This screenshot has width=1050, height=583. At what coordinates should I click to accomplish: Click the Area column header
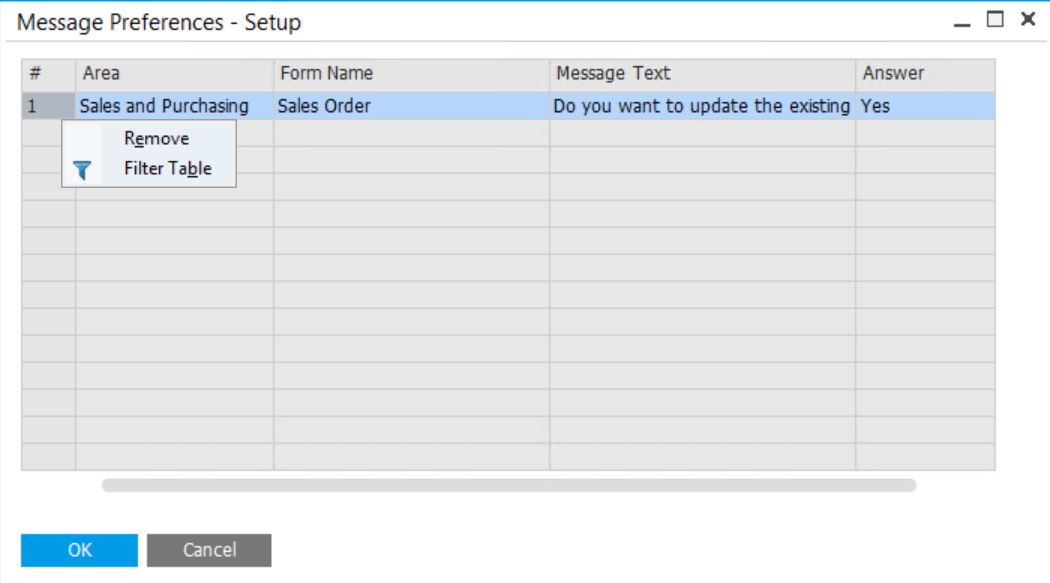click(174, 74)
